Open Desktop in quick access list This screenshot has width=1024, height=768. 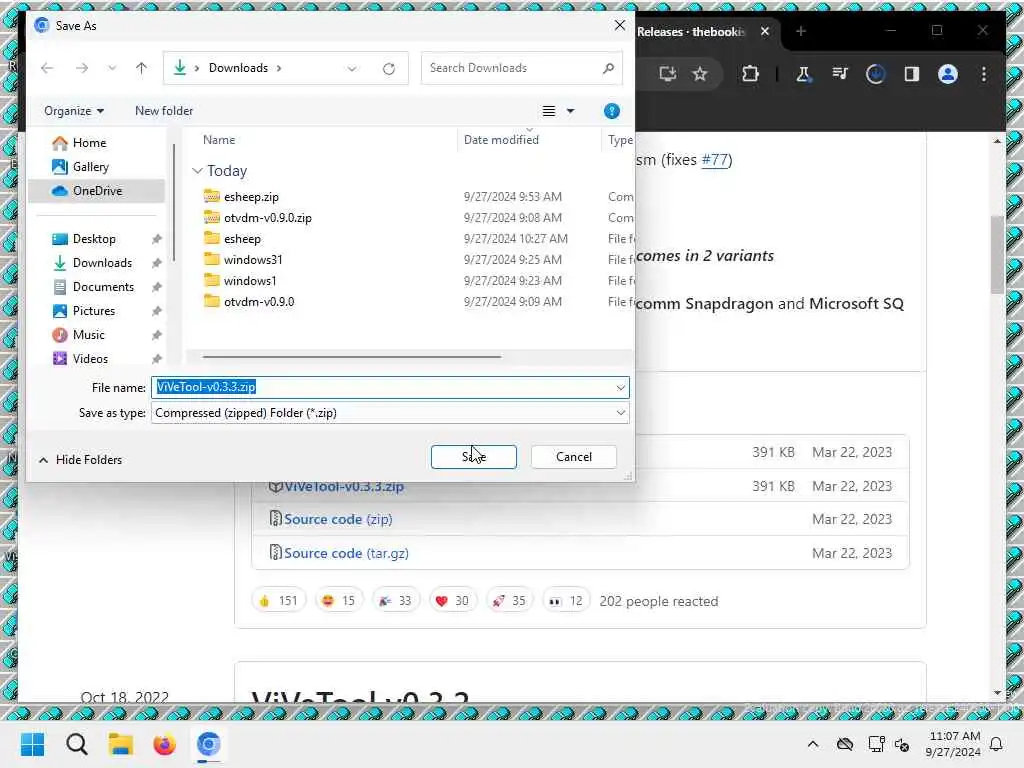(x=94, y=239)
